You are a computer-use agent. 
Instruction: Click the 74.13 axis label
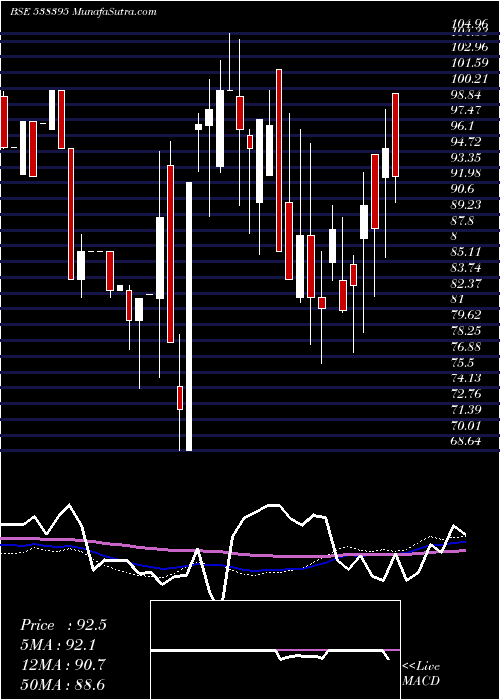tap(466, 379)
